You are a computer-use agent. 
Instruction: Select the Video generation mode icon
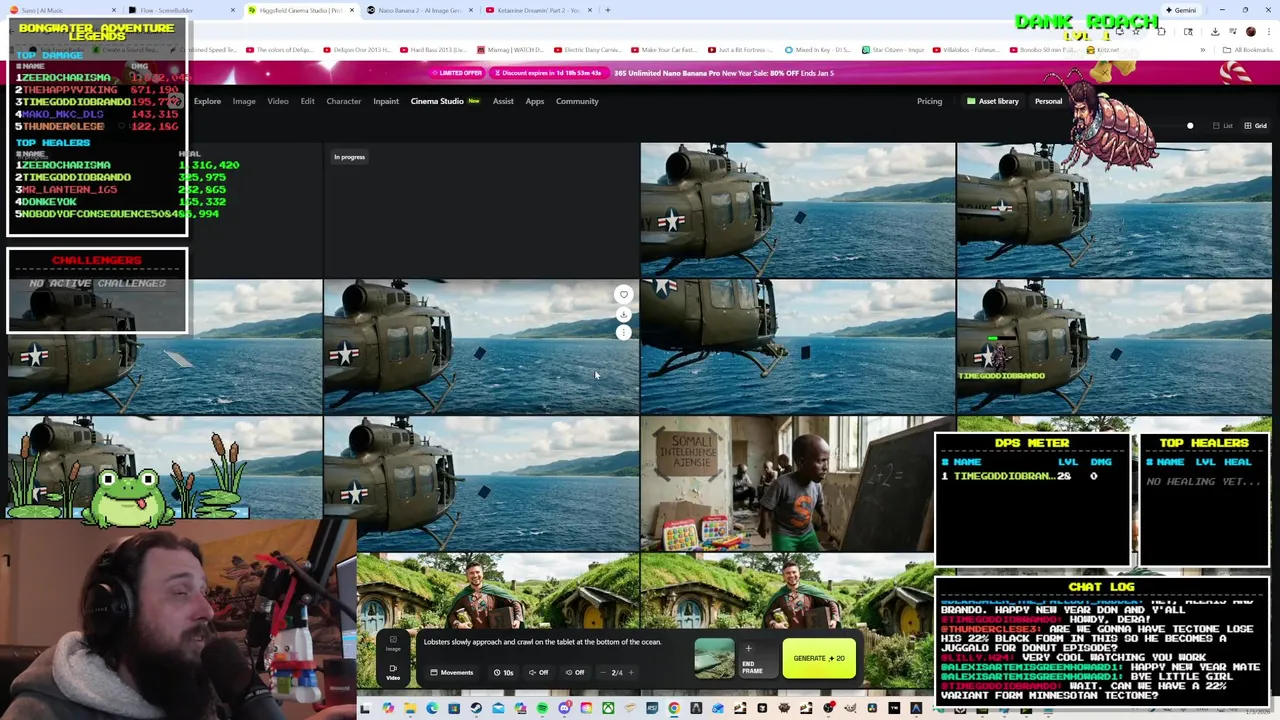click(x=393, y=672)
